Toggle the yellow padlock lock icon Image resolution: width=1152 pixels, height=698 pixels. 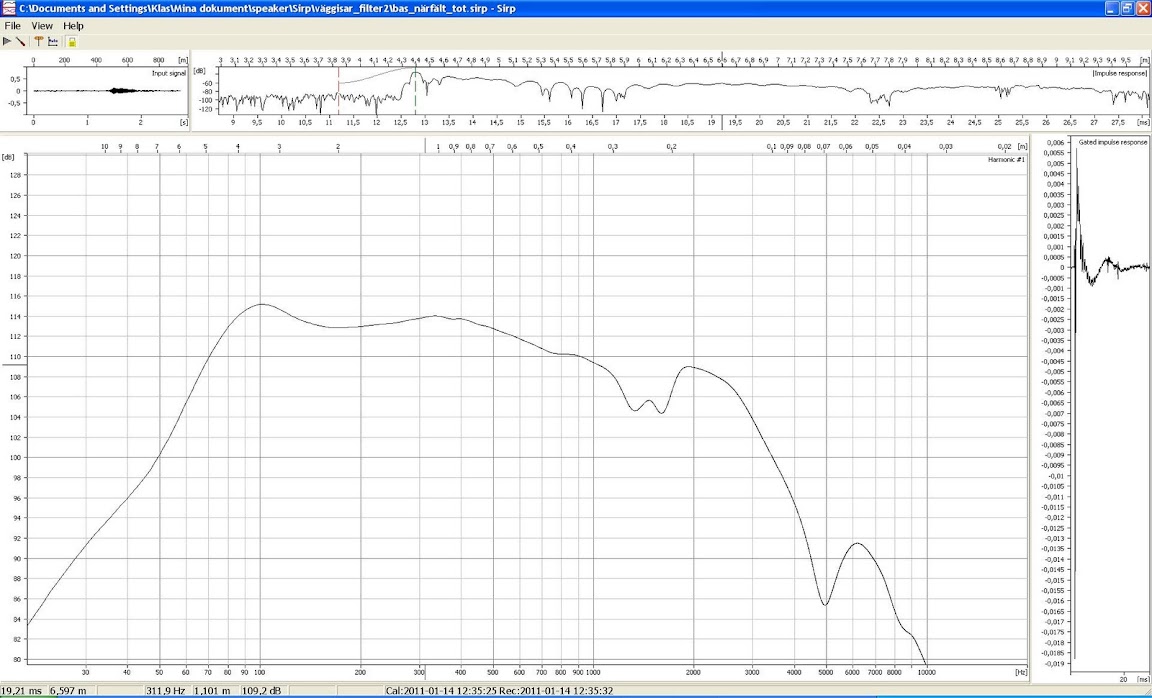[71, 41]
